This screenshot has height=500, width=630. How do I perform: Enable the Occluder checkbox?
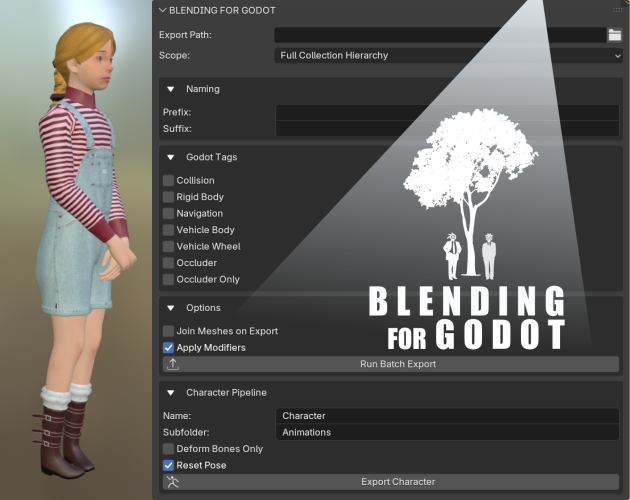pos(168,263)
